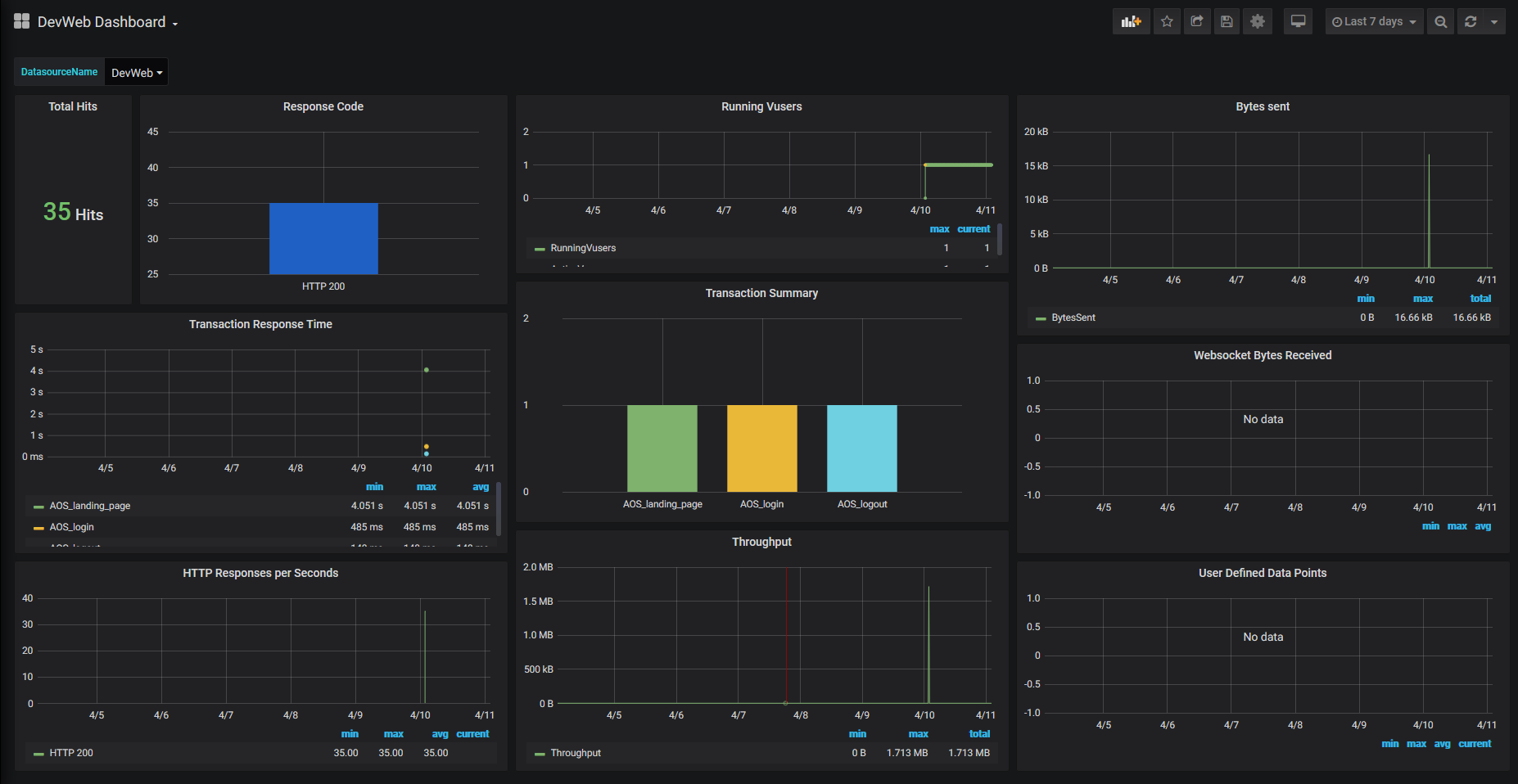Image resolution: width=1518 pixels, height=784 pixels.
Task: Expand the DevWeb datasource variable dropdown
Action: (137, 73)
